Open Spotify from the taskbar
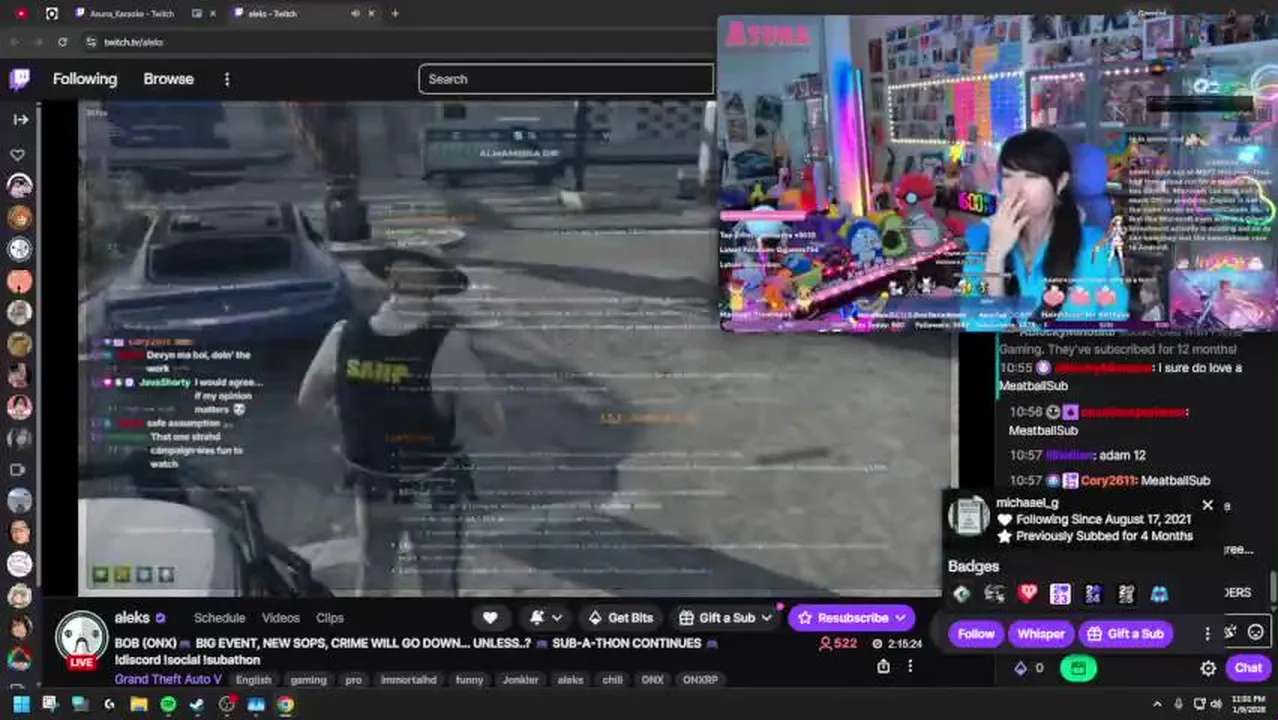Screen dimensions: 1278x720 point(168,704)
